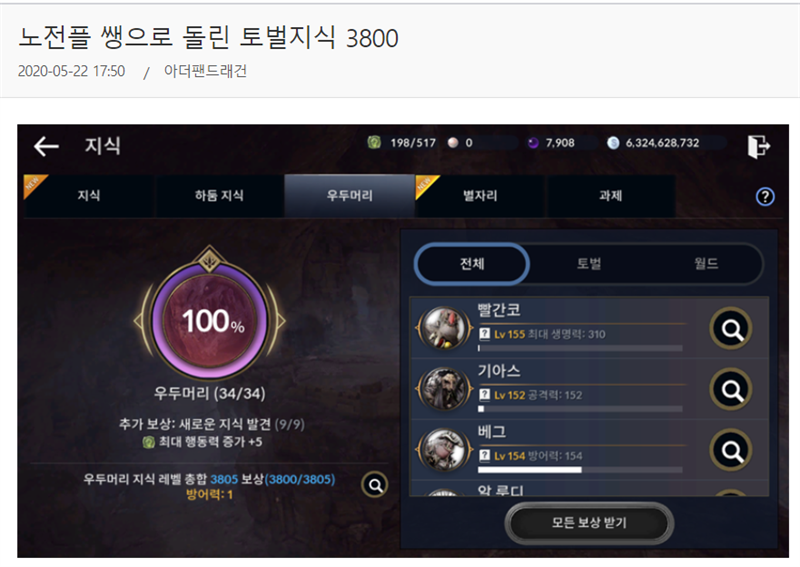Select the 토벌 filter
800x567 pixels.
pos(589,264)
